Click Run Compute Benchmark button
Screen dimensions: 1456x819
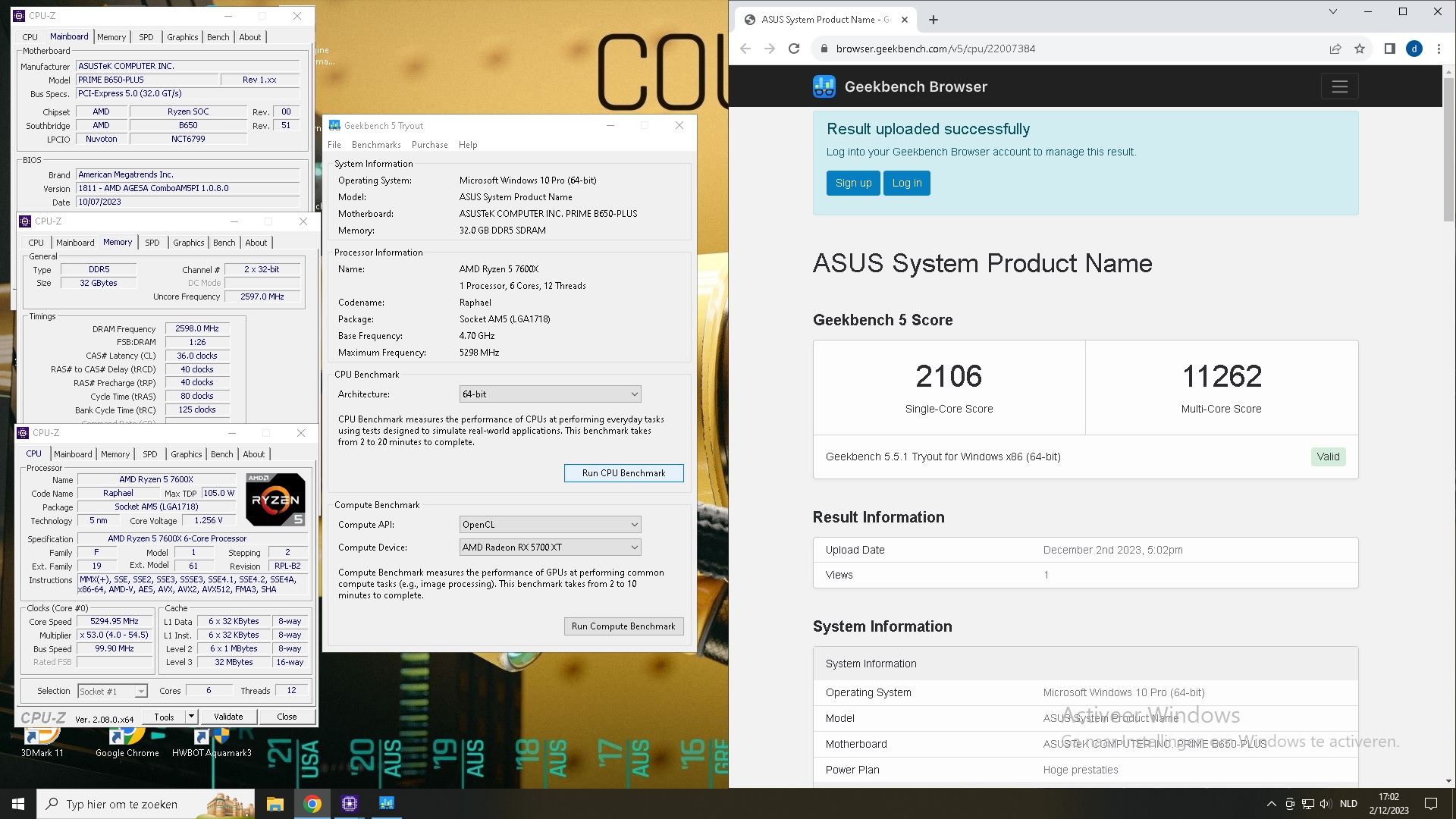point(623,626)
